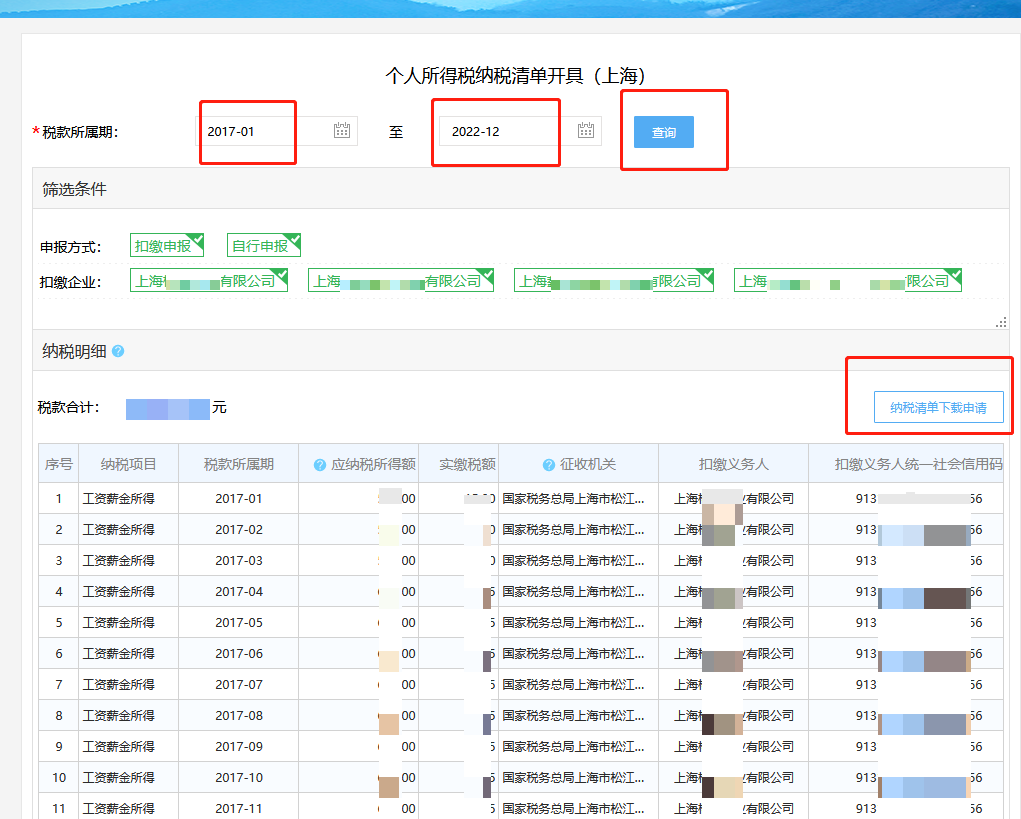The image size is (1021, 819).
Task: Click row number 10 in 序号 column
Action: tap(59, 778)
